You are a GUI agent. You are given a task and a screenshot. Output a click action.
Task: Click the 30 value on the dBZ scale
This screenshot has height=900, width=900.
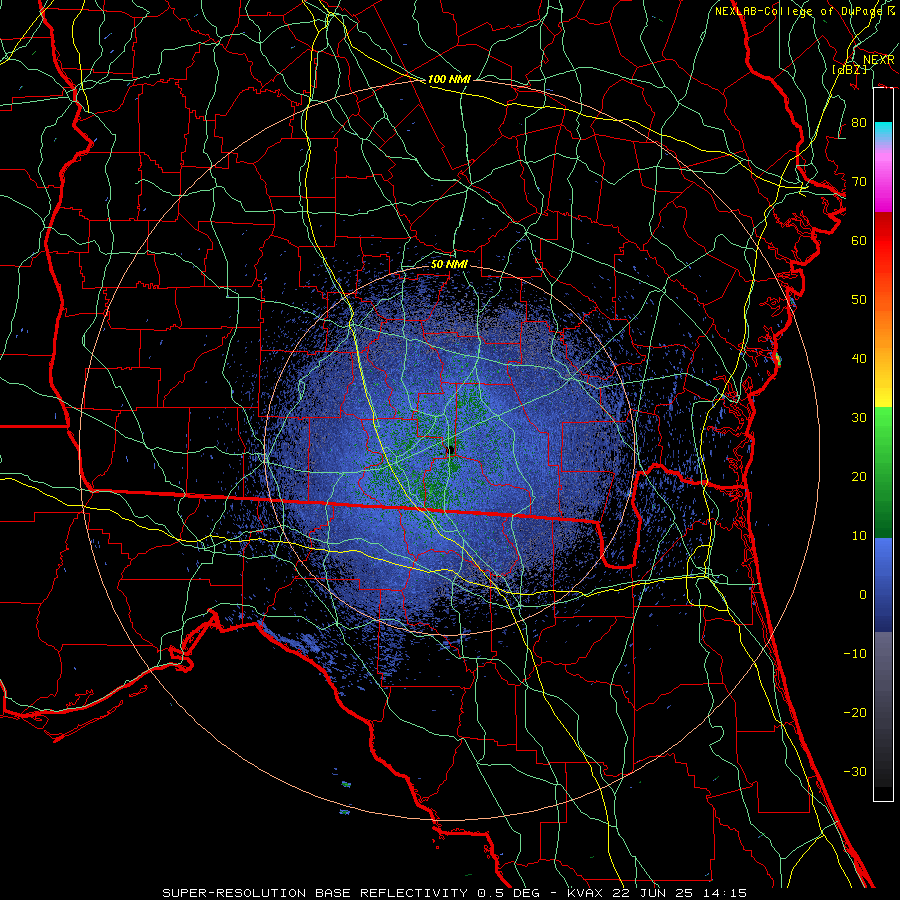coord(859,418)
